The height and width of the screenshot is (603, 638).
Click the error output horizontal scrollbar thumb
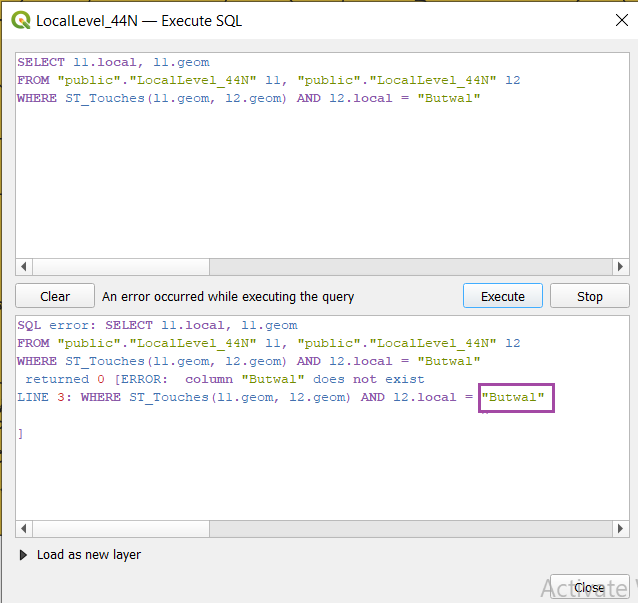(121, 529)
